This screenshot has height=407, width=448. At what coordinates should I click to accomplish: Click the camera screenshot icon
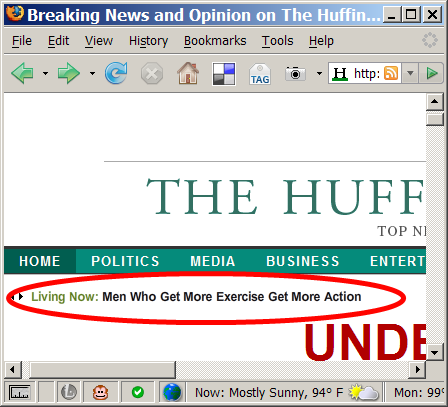coord(295,73)
